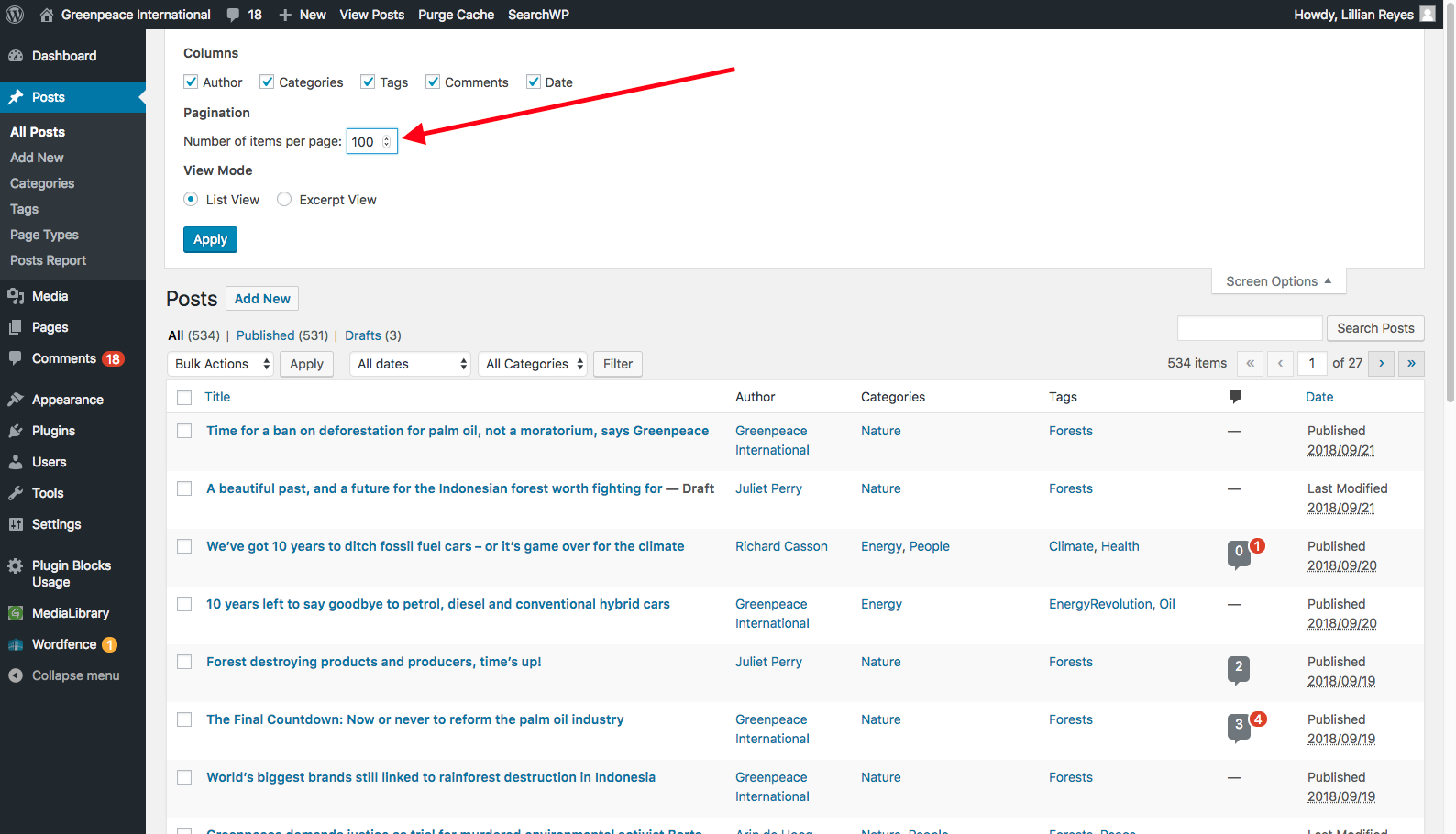Open the All Categories dropdown

click(x=533, y=364)
